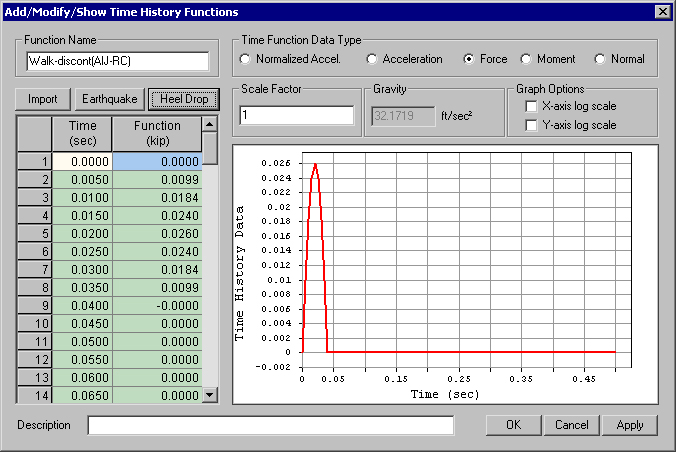The height and width of the screenshot is (452, 676).
Task: Apply the time history function
Action: (x=629, y=425)
